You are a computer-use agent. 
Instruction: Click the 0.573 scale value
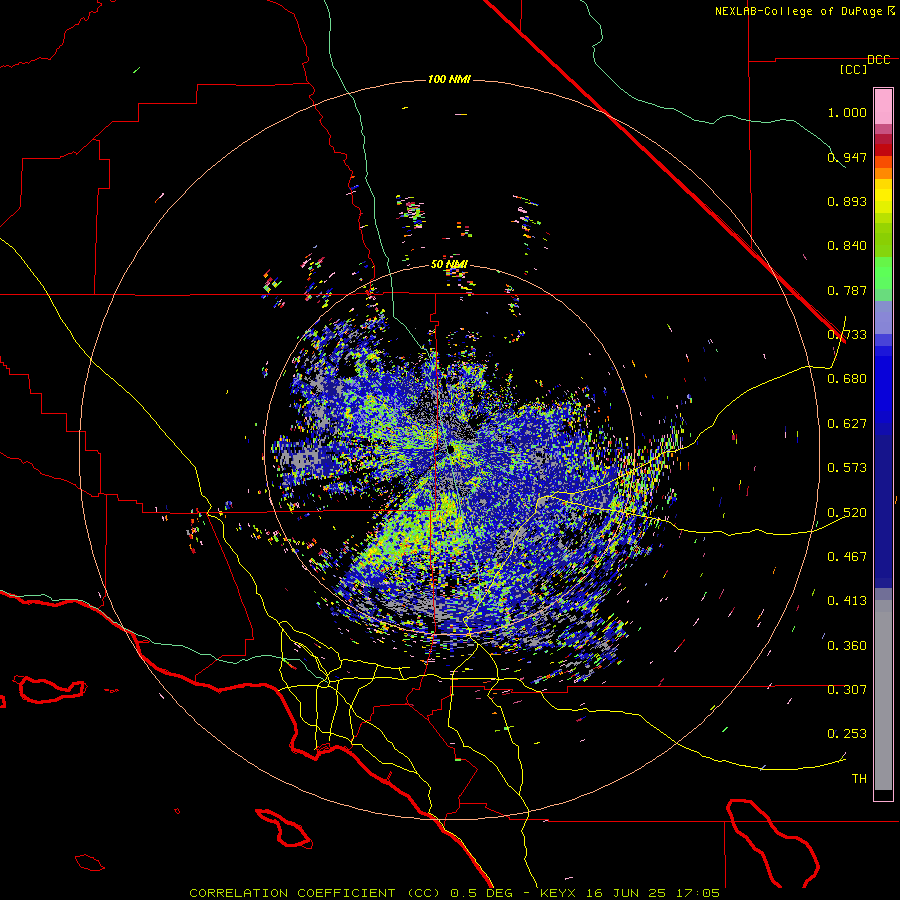847,468
